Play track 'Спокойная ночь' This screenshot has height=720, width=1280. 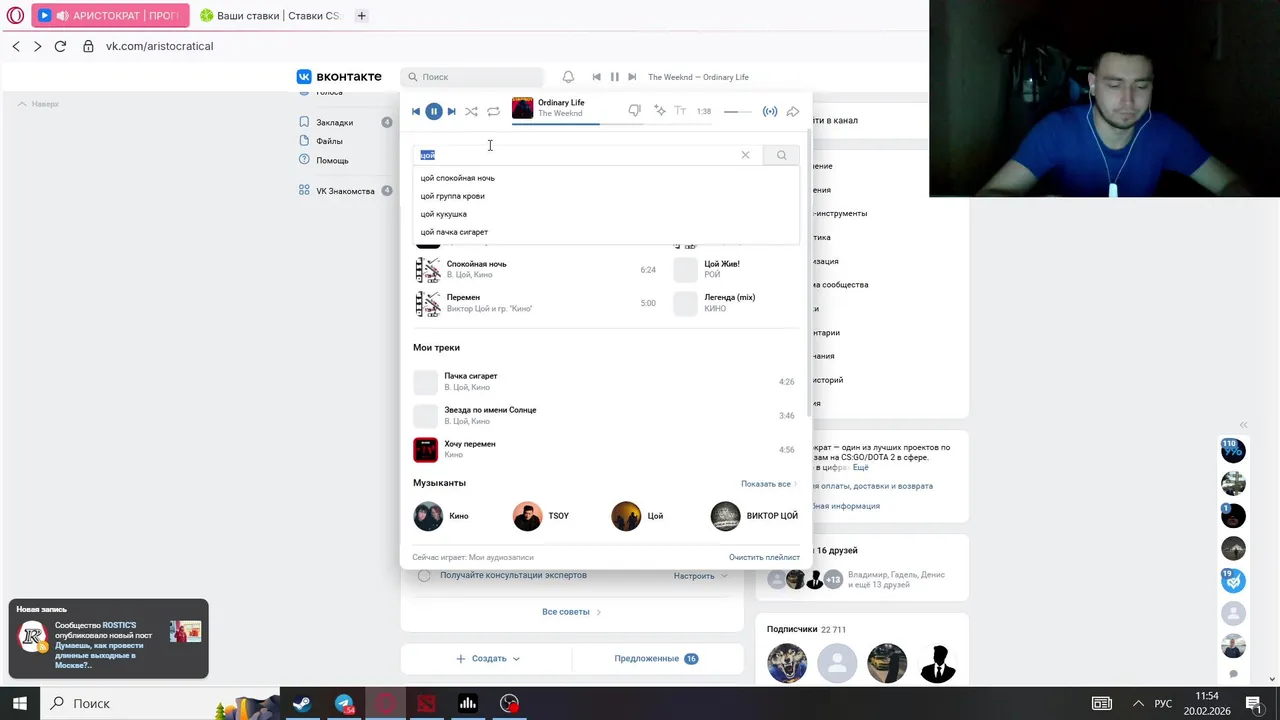pos(535,270)
